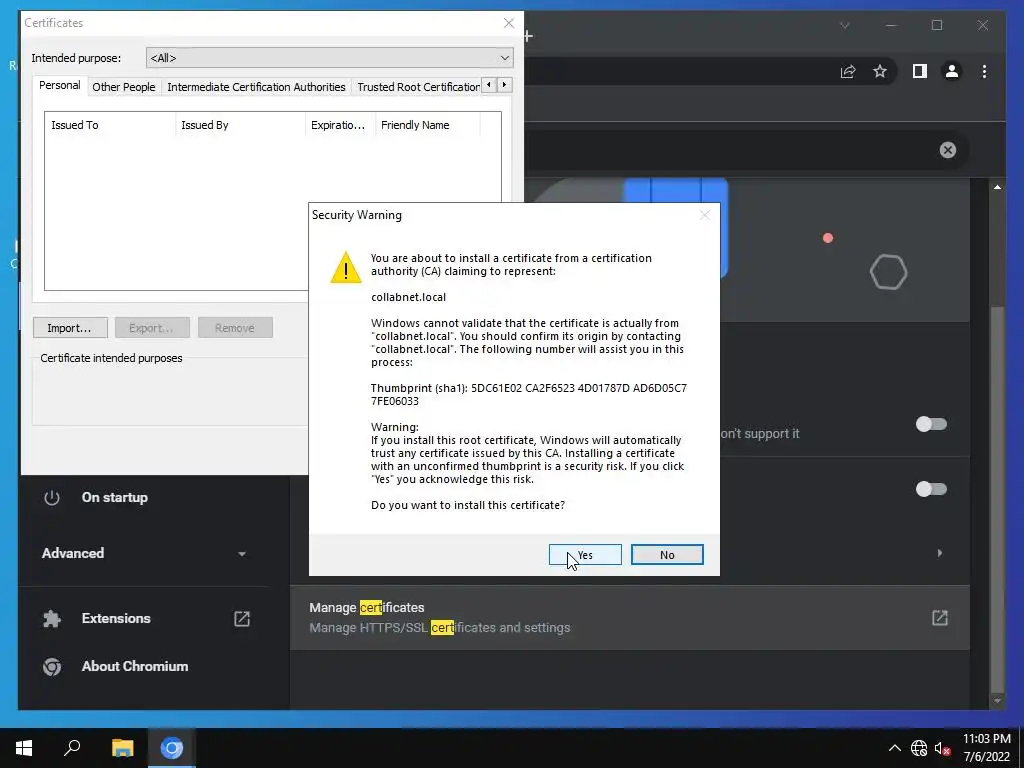Close the Certificates window
The width and height of the screenshot is (1024, 768).
point(509,23)
